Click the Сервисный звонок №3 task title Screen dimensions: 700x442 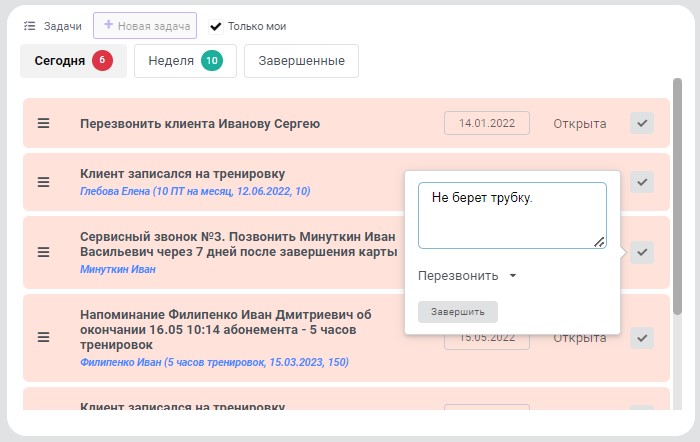[x=238, y=244]
